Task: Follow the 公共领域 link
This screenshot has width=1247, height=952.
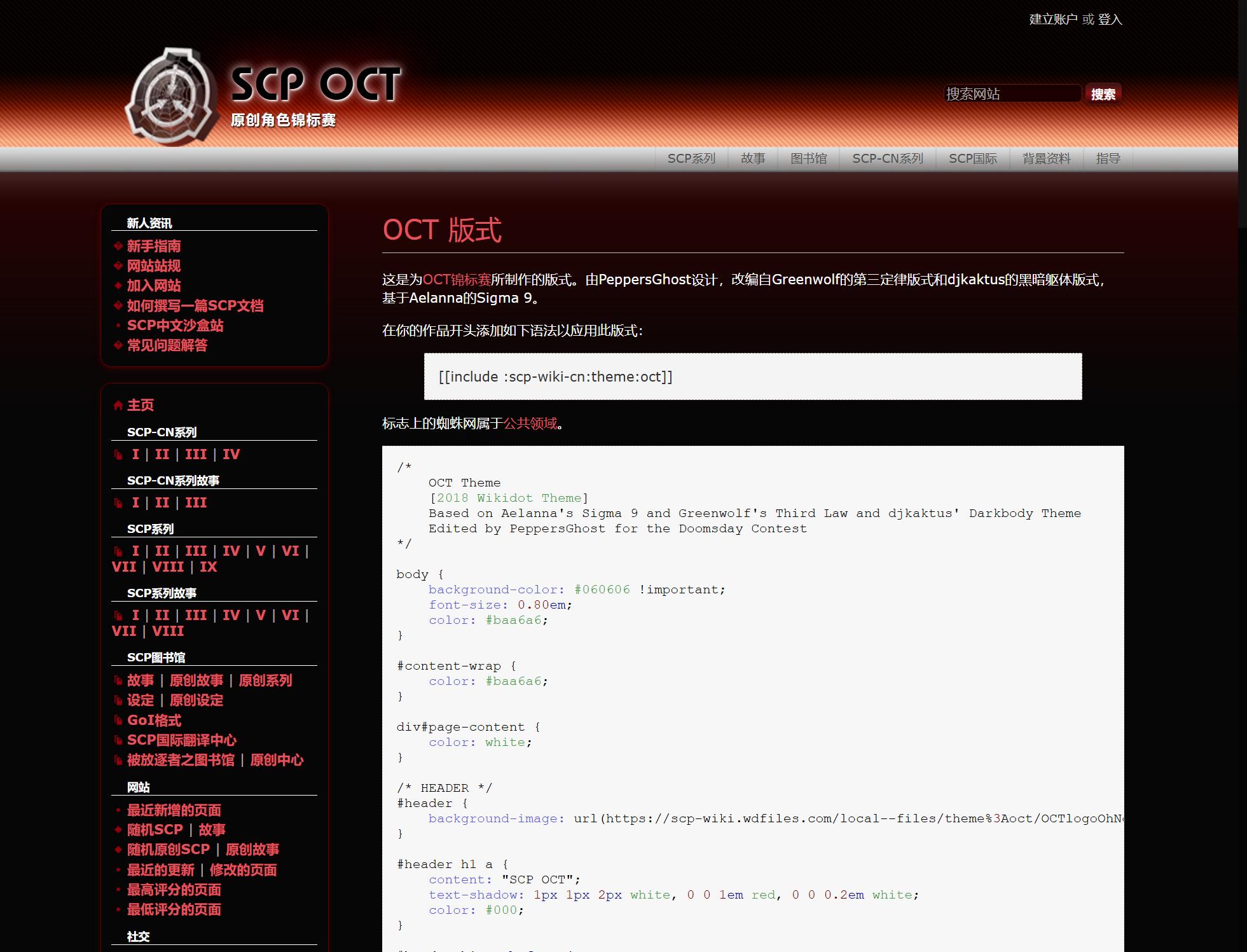Action: 530,424
